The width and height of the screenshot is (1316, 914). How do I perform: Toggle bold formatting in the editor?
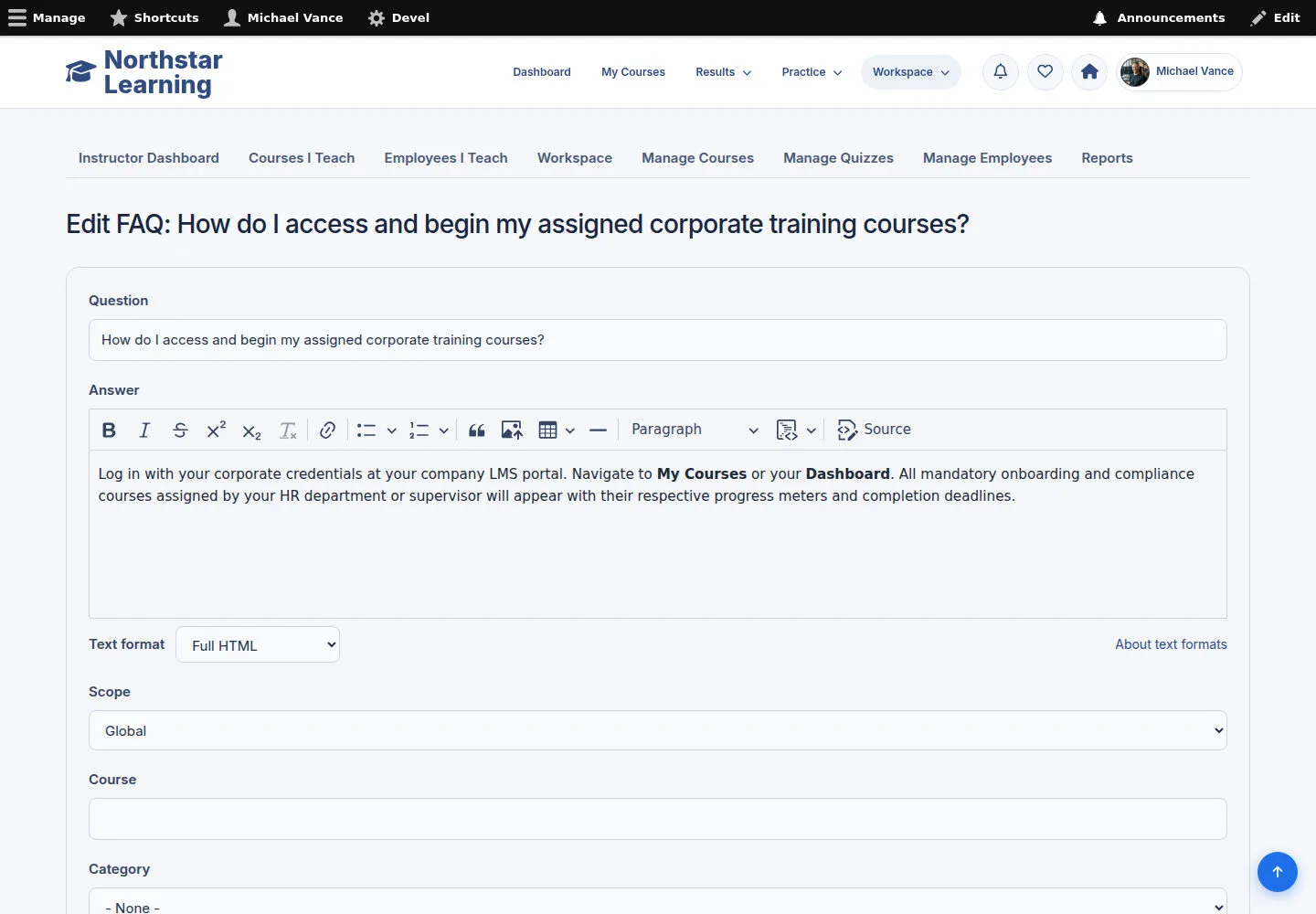click(x=109, y=430)
